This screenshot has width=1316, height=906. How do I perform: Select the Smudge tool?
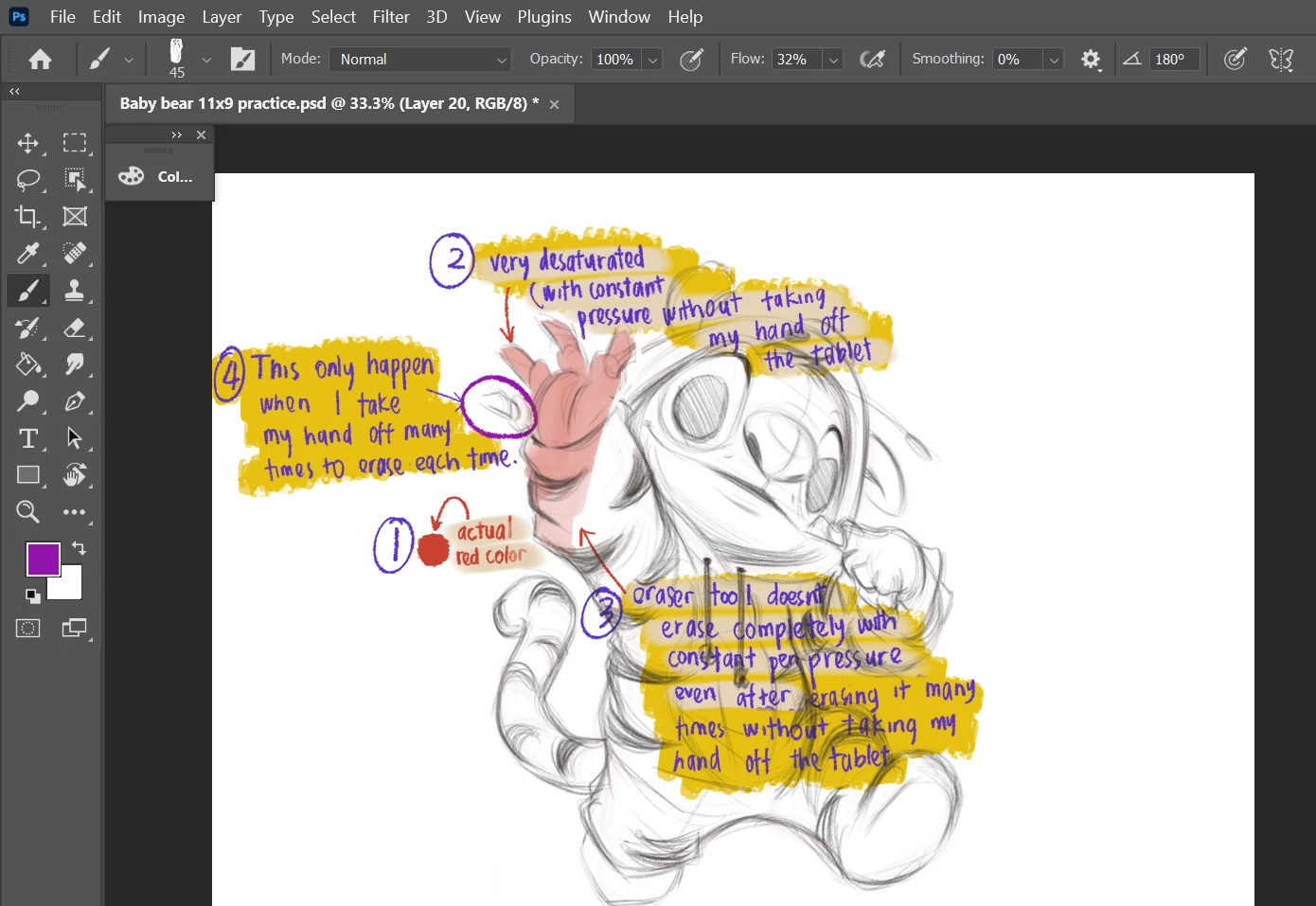75,364
